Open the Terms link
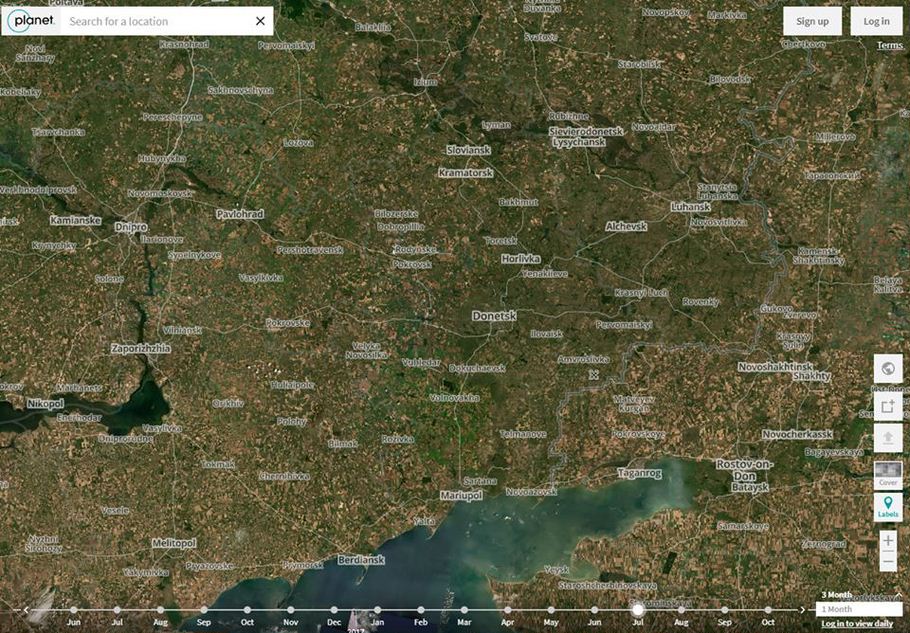 pyautogui.click(x=889, y=45)
